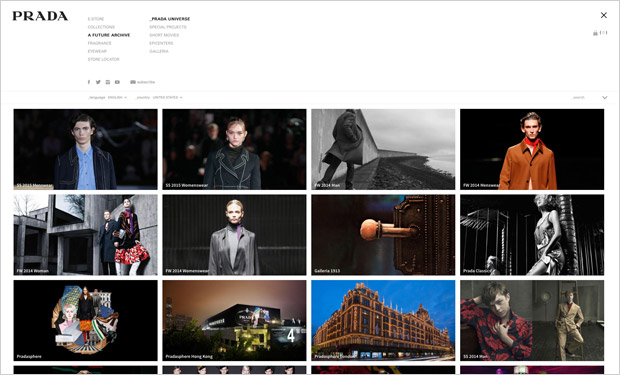Open EPICENTERS submenu link
620x375 pixels.
[161, 43]
